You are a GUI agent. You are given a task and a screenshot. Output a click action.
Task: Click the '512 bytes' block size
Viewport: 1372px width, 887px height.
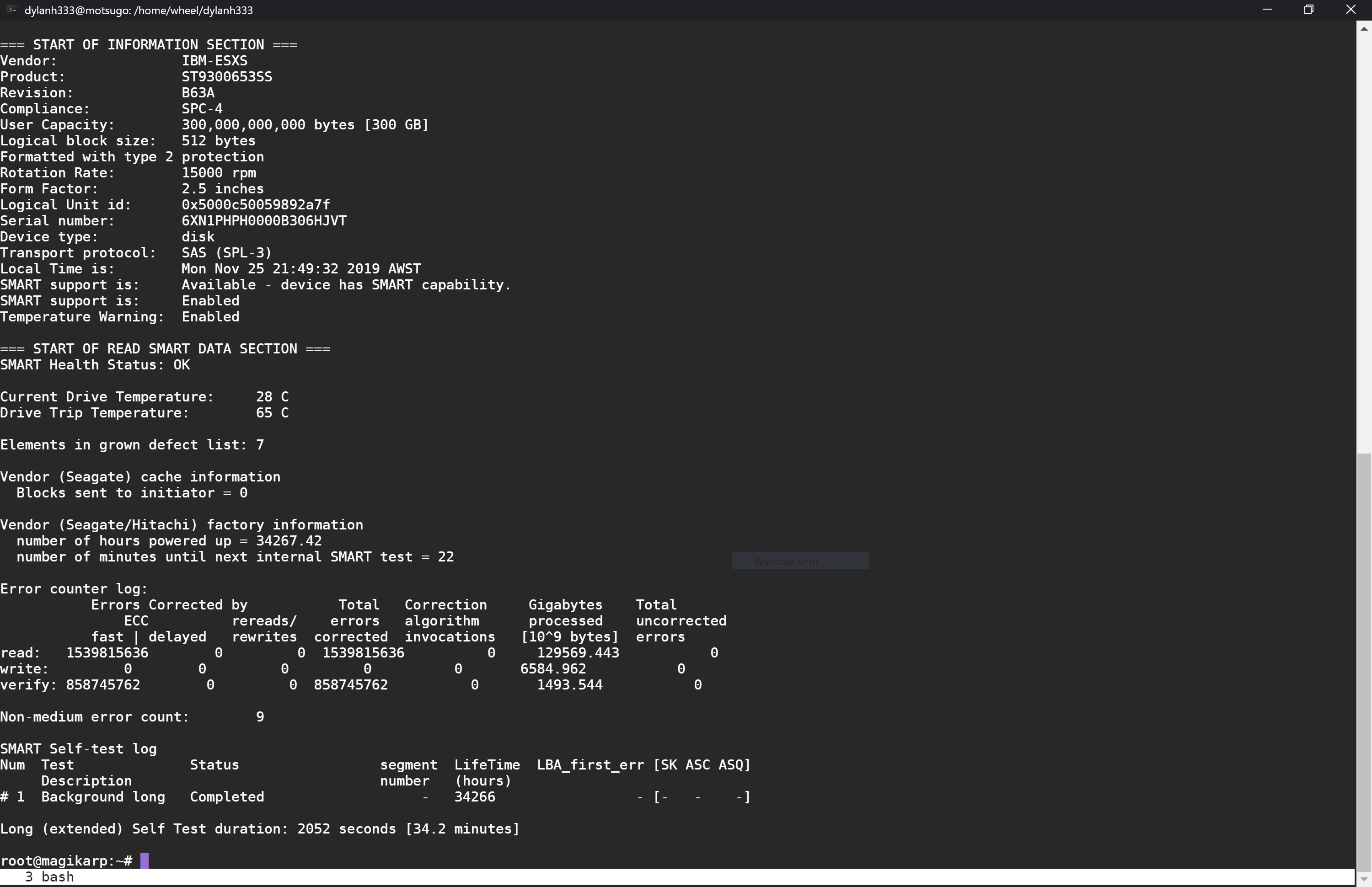click(x=218, y=140)
